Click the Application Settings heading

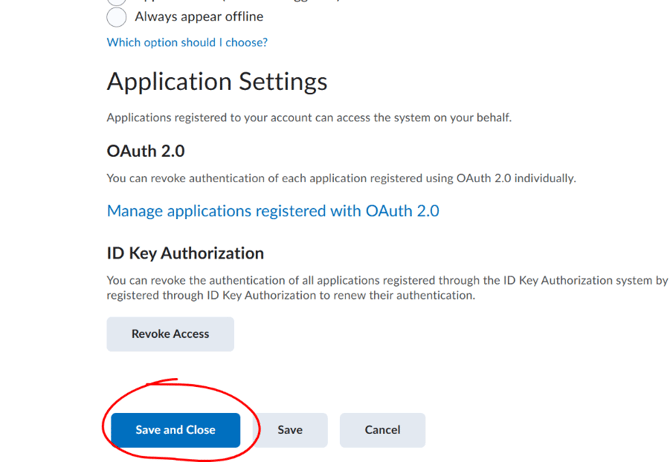217,82
